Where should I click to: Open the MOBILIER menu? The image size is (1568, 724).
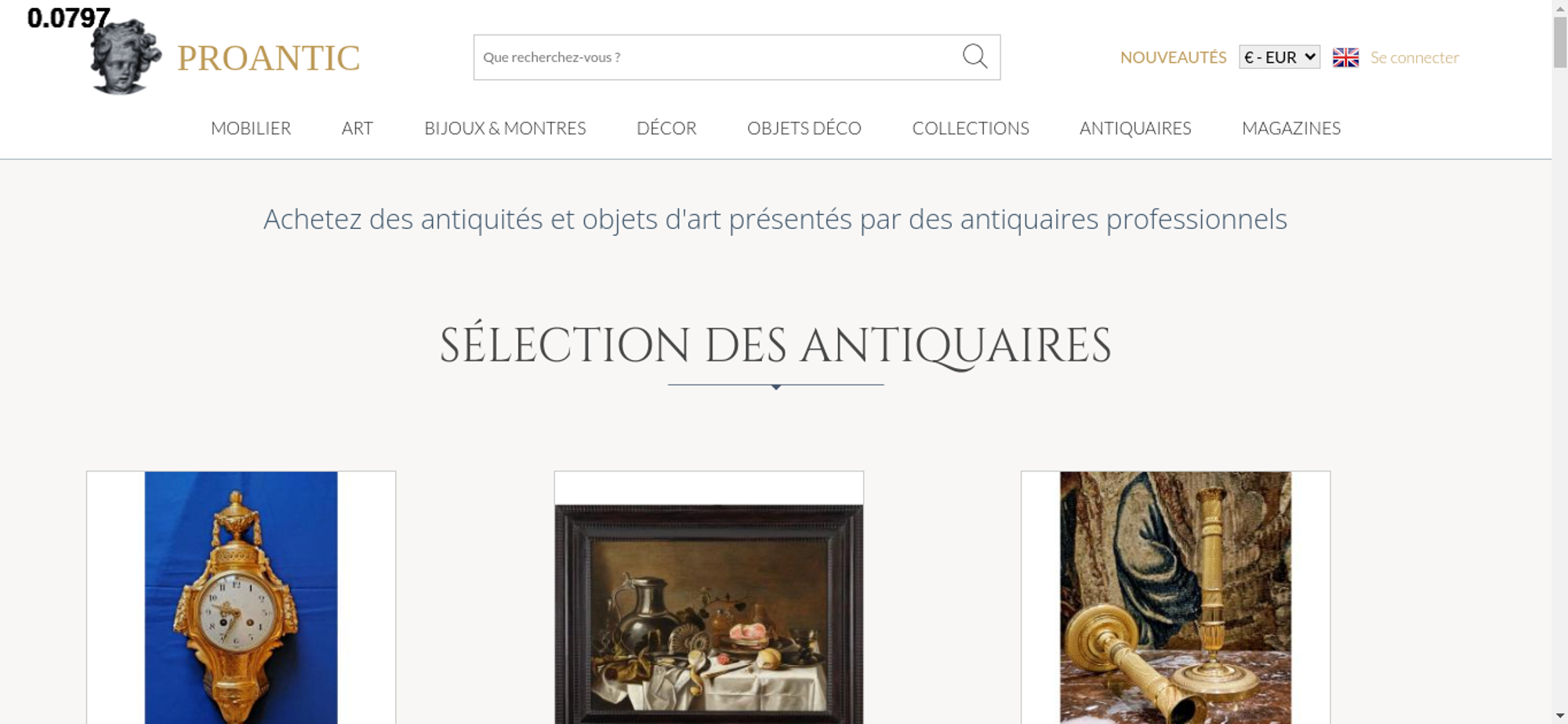251,128
